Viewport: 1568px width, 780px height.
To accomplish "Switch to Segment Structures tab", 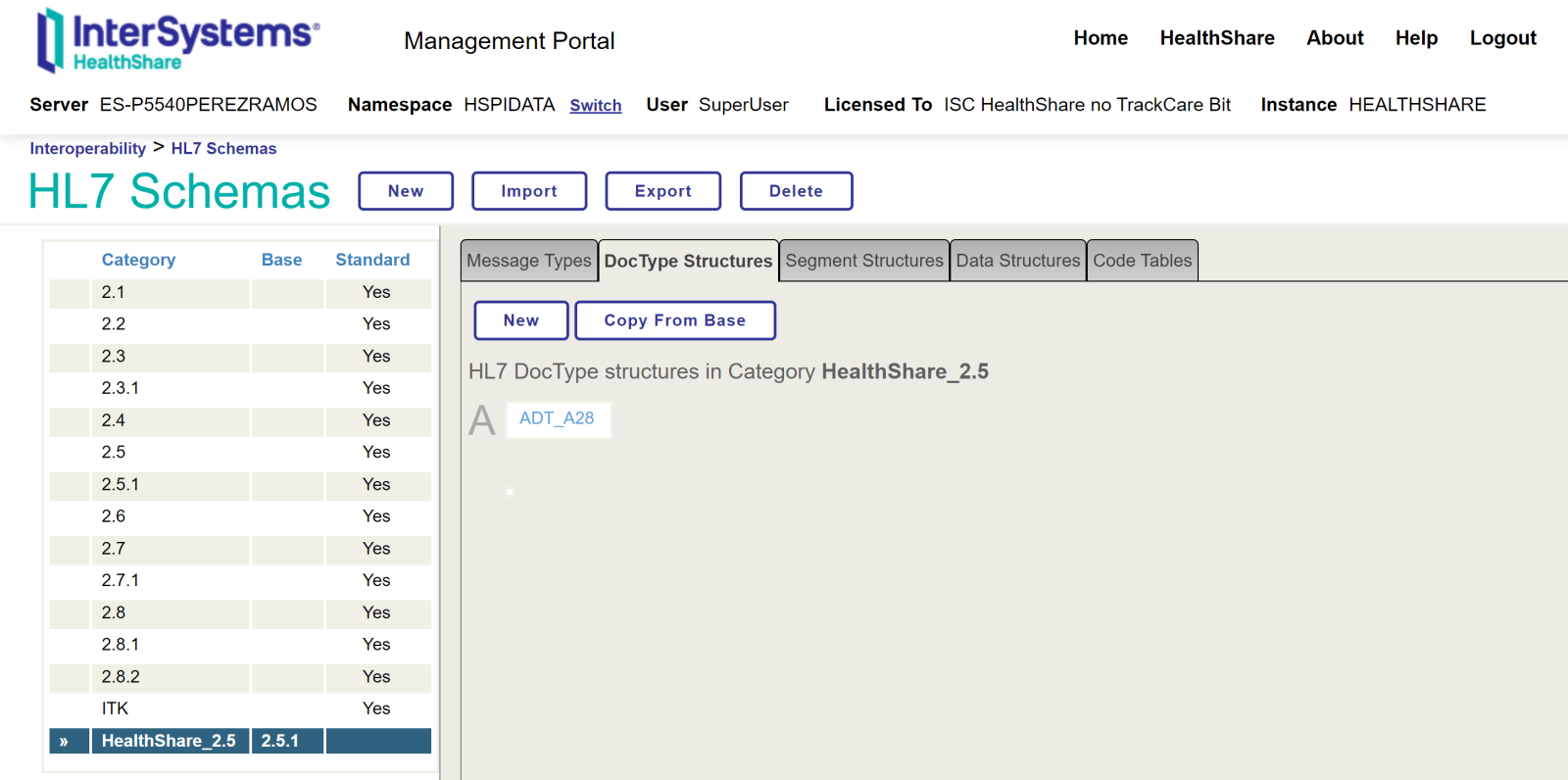I will click(x=863, y=261).
